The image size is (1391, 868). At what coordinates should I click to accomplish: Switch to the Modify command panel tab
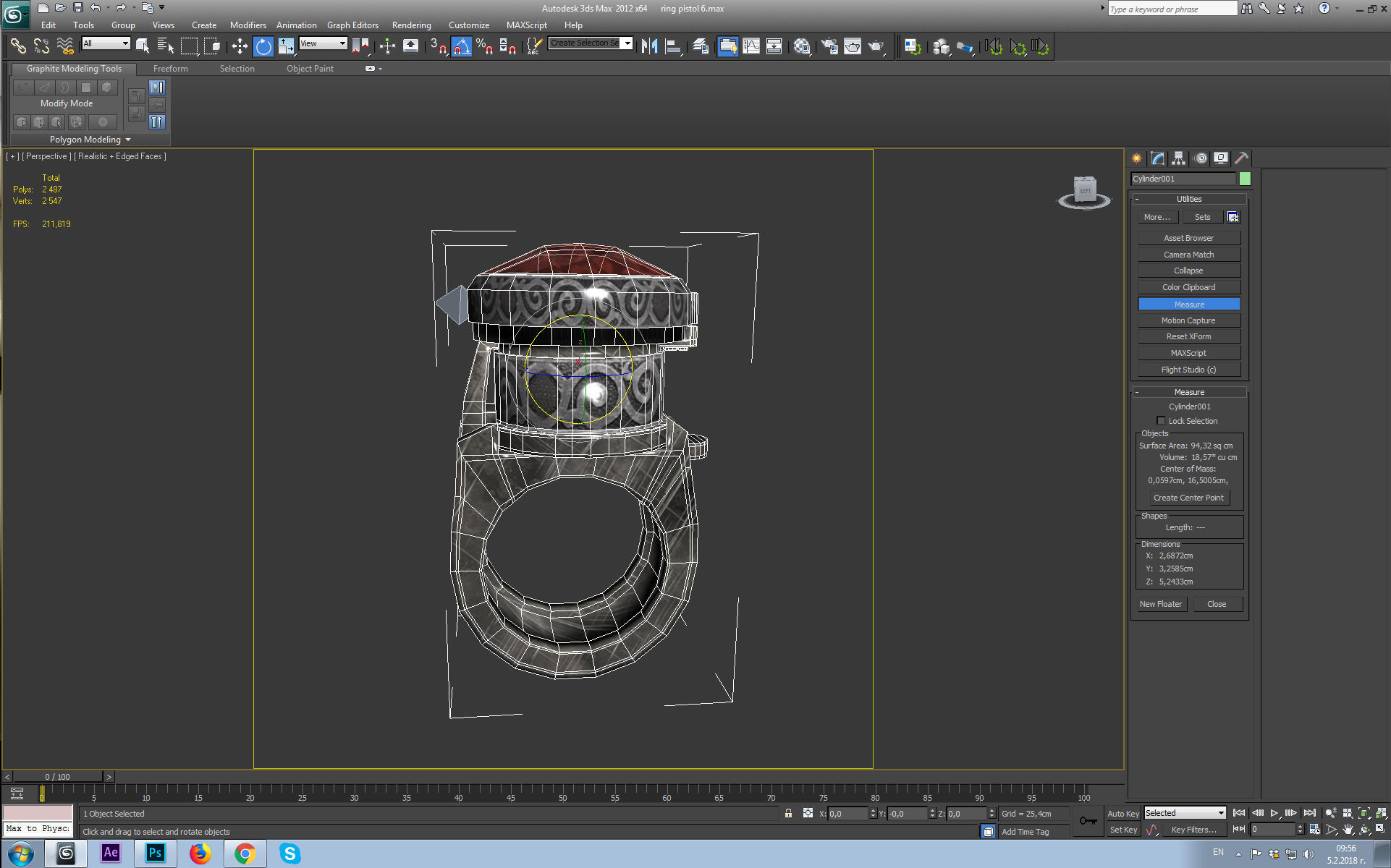click(x=1158, y=158)
